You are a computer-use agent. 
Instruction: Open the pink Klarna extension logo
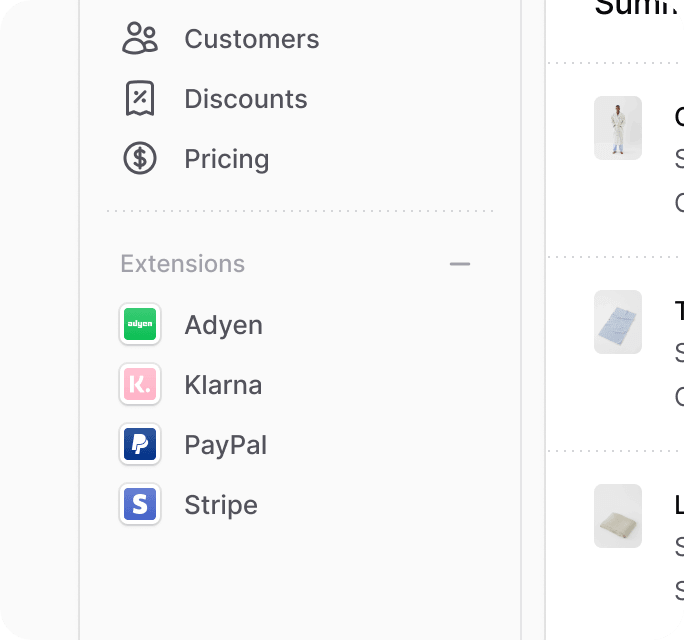pyautogui.click(x=140, y=384)
